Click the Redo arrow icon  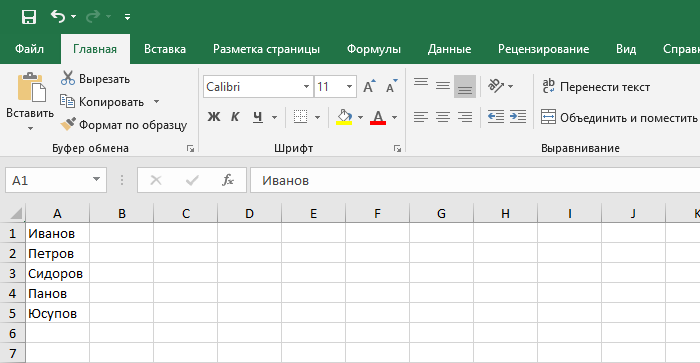pos(92,17)
